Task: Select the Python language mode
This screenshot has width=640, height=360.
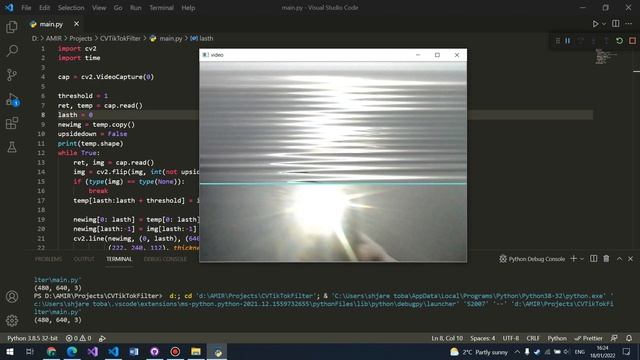Action: [557, 338]
